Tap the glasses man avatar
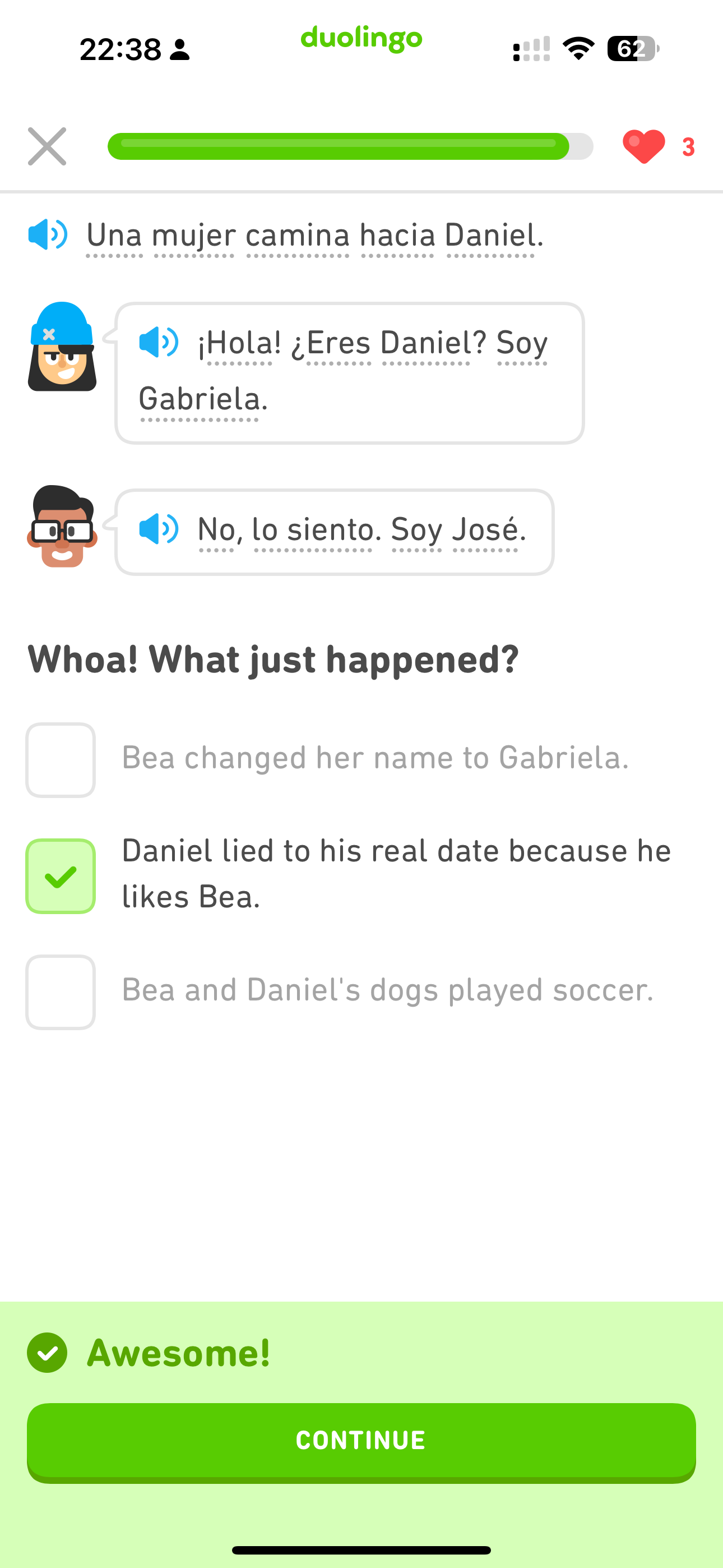The width and height of the screenshot is (723, 1568). [62, 527]
